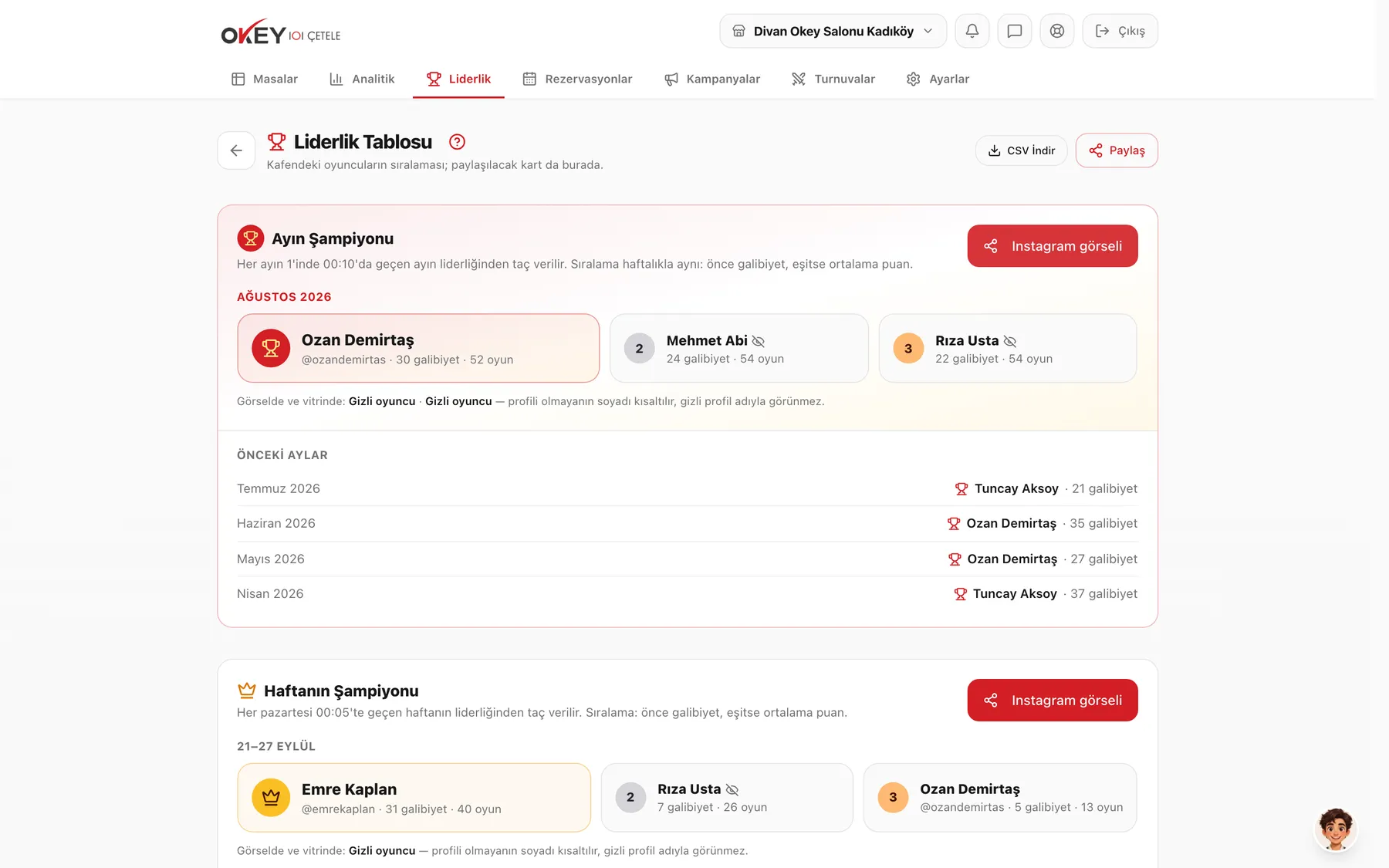The image size is (1389, 868).
Task: Open Mehmet Abi's second-place card
Action: 739,348
